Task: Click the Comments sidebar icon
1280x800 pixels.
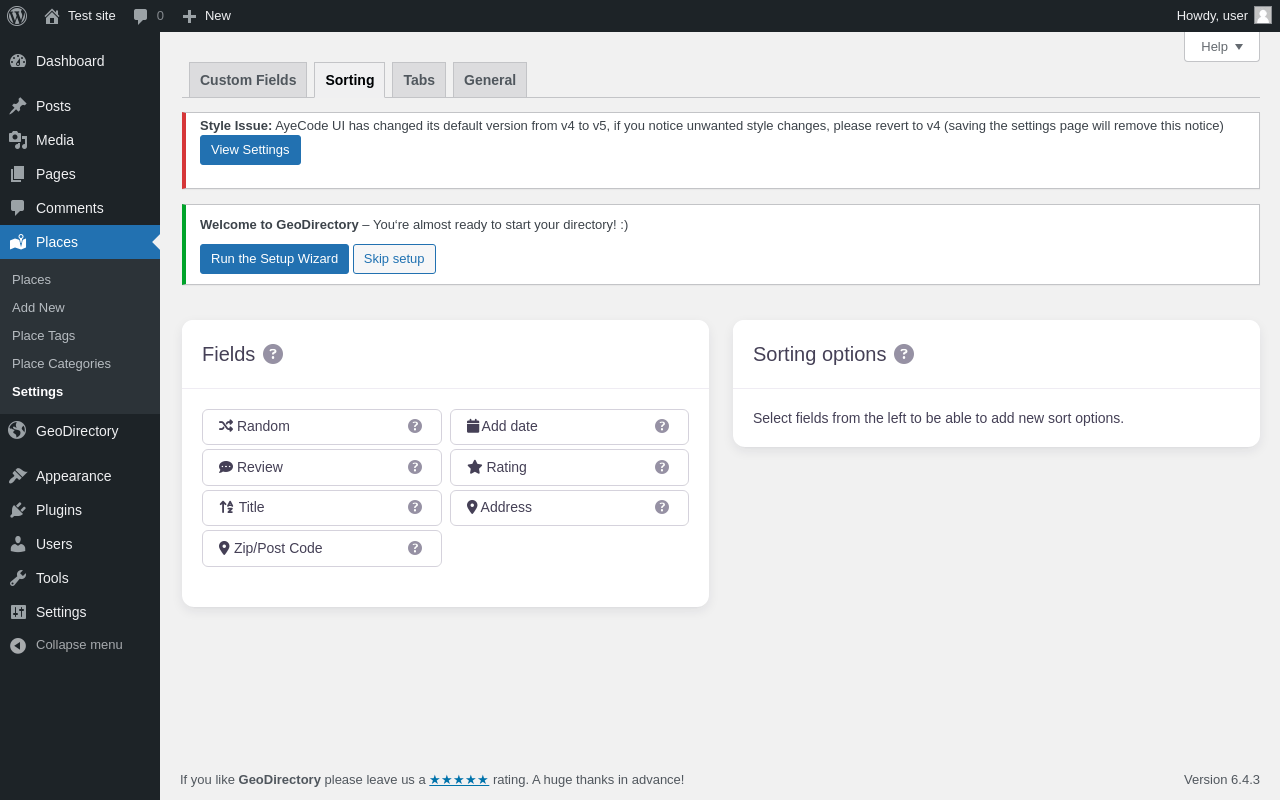Action: (18, 208)
